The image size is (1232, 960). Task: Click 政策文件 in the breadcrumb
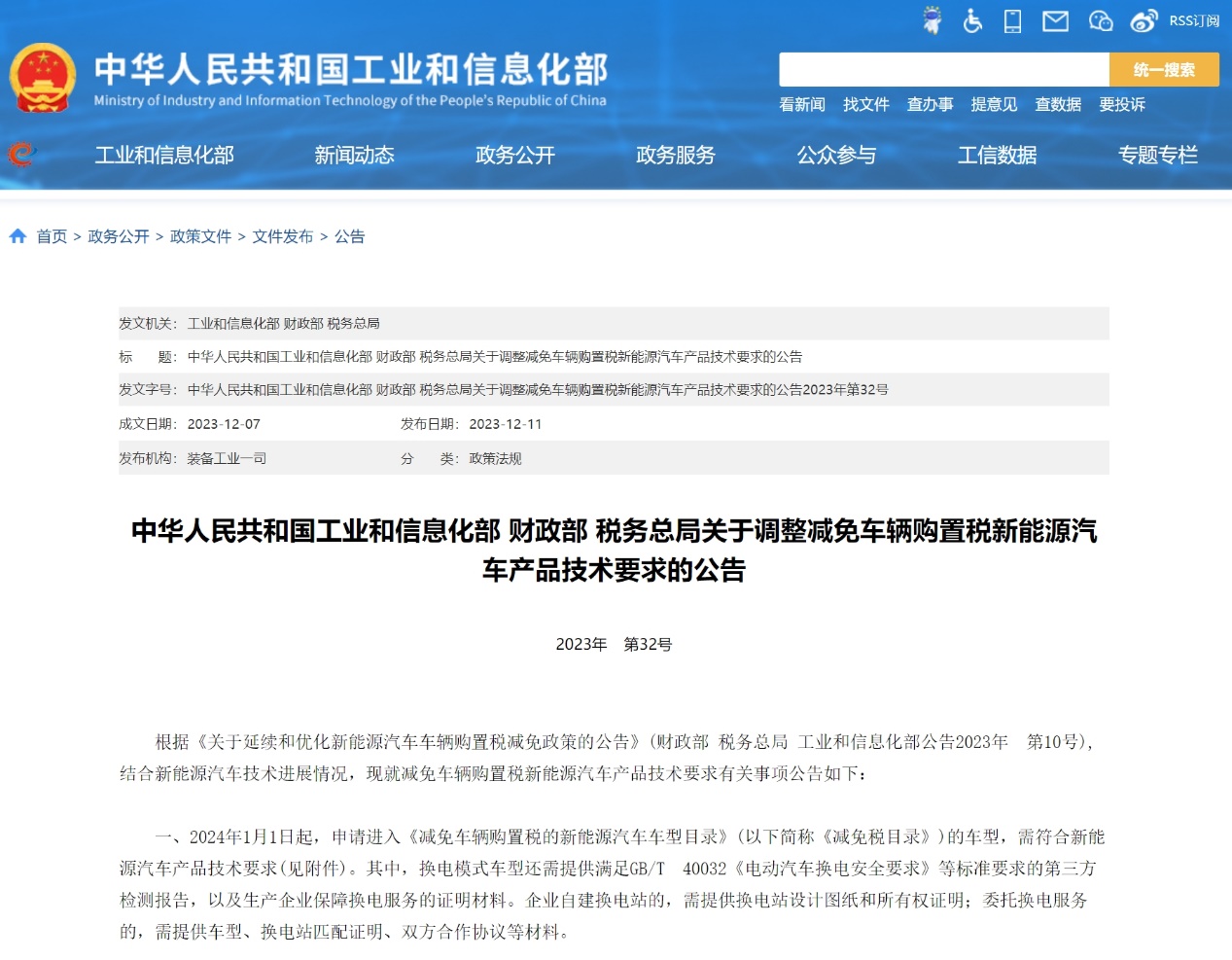click(201, 236)
